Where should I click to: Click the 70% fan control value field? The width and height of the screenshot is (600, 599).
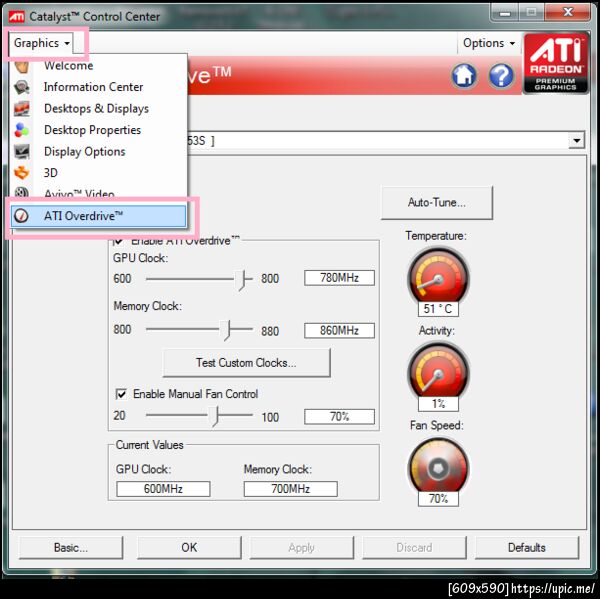[x=339, y=416]
